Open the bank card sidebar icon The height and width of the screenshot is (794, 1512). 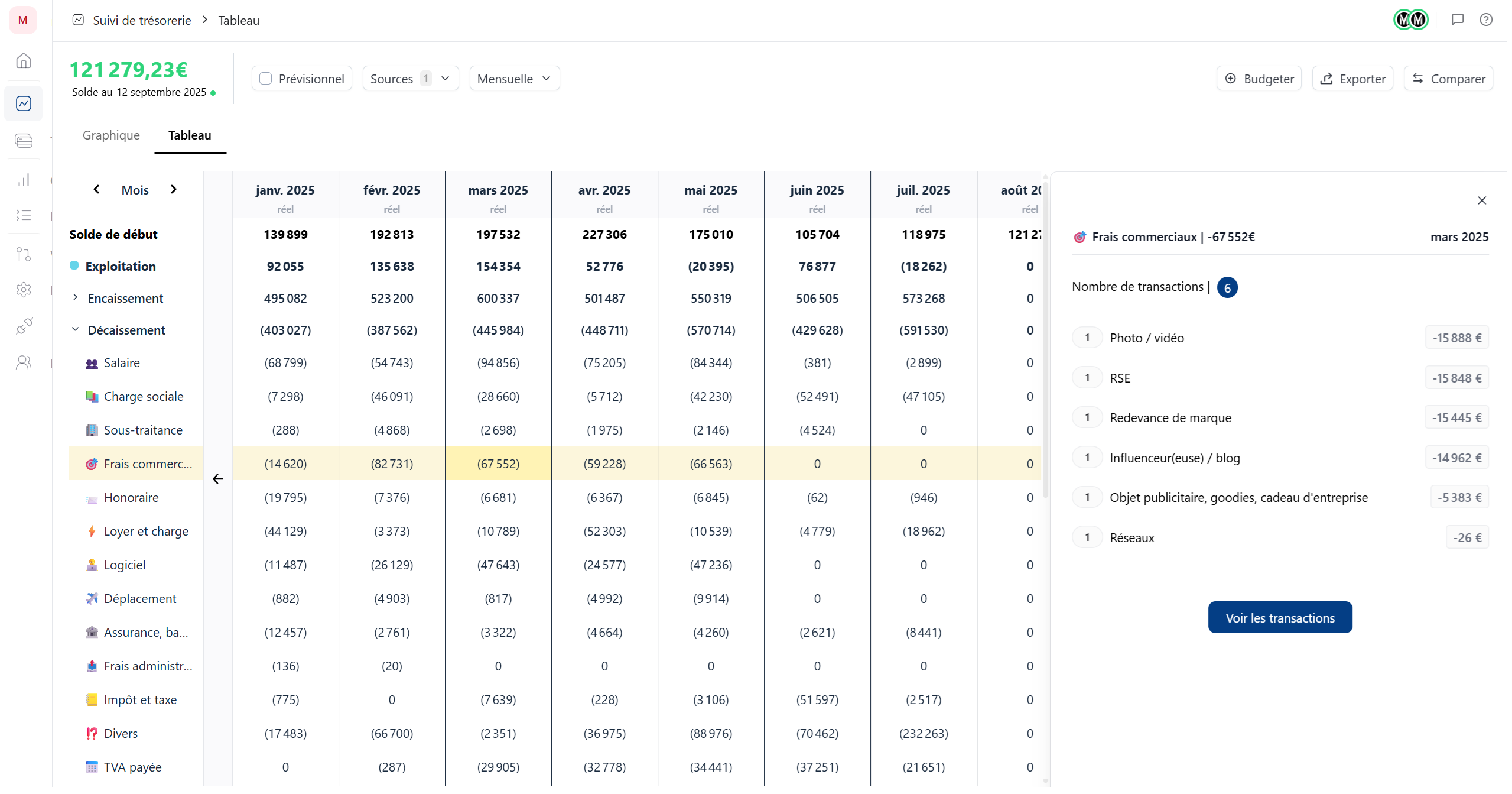[x=24, y=141]
